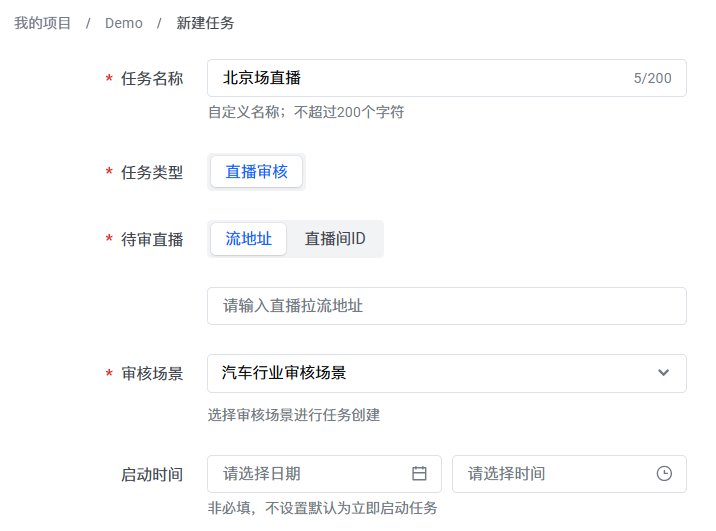Click the 启动时间 label
This screenshot has height=531, width=716.
[152, 474]
